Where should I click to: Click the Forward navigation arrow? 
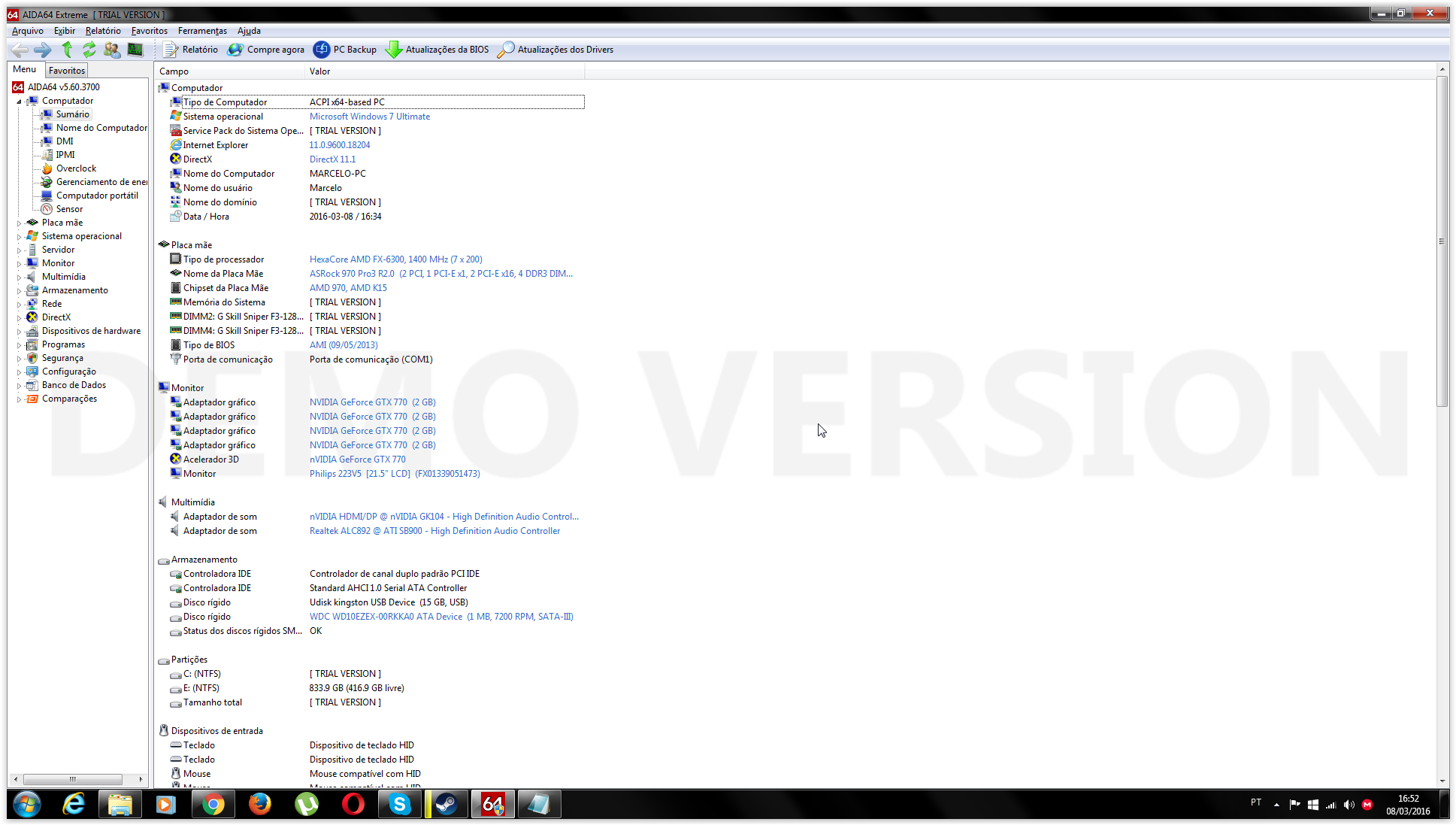43,50
